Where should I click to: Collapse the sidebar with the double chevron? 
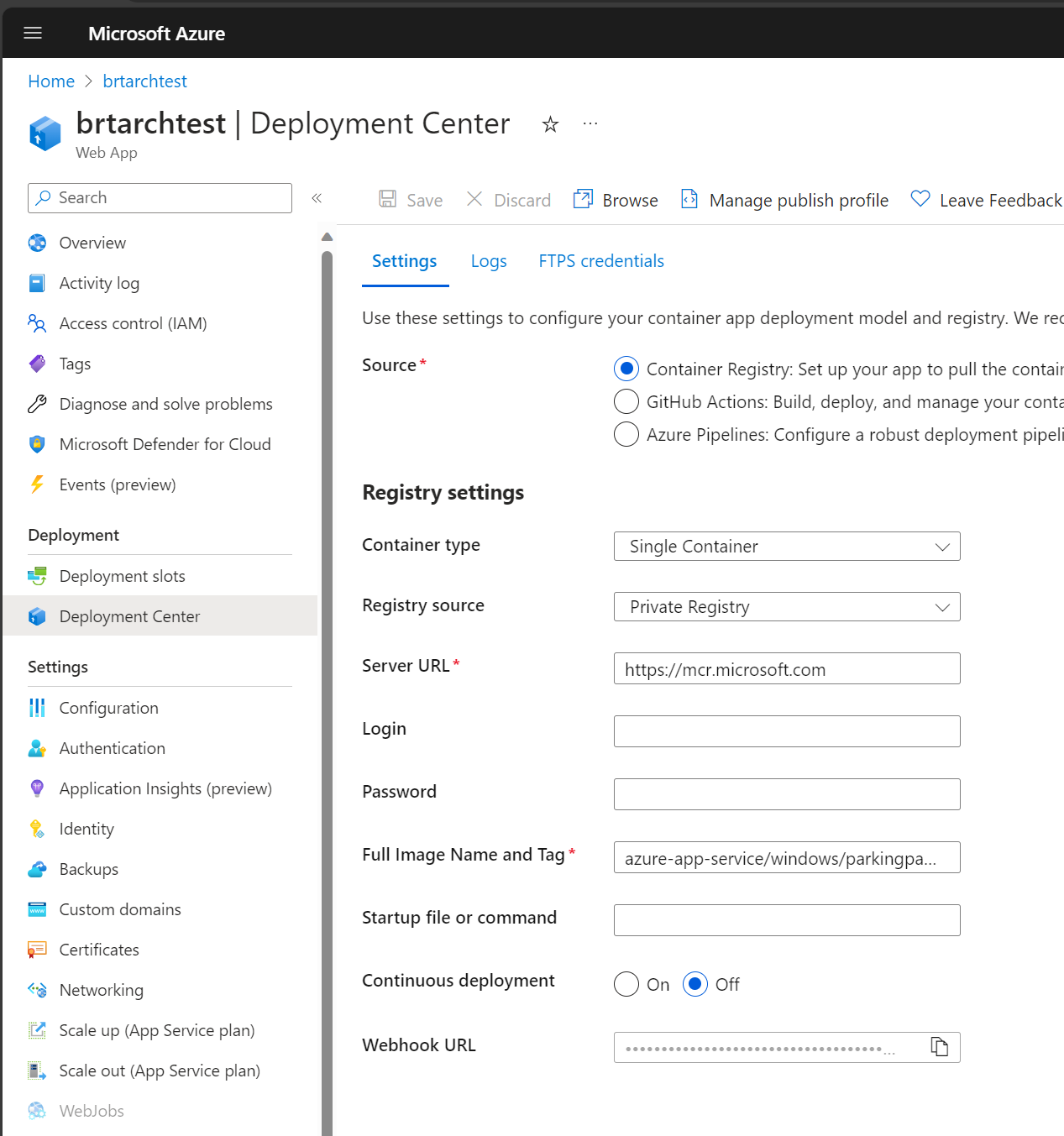[x=317, y=199]
